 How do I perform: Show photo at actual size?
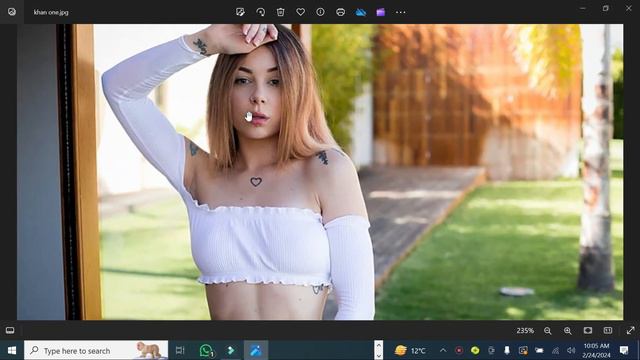(x=608, y=330)
